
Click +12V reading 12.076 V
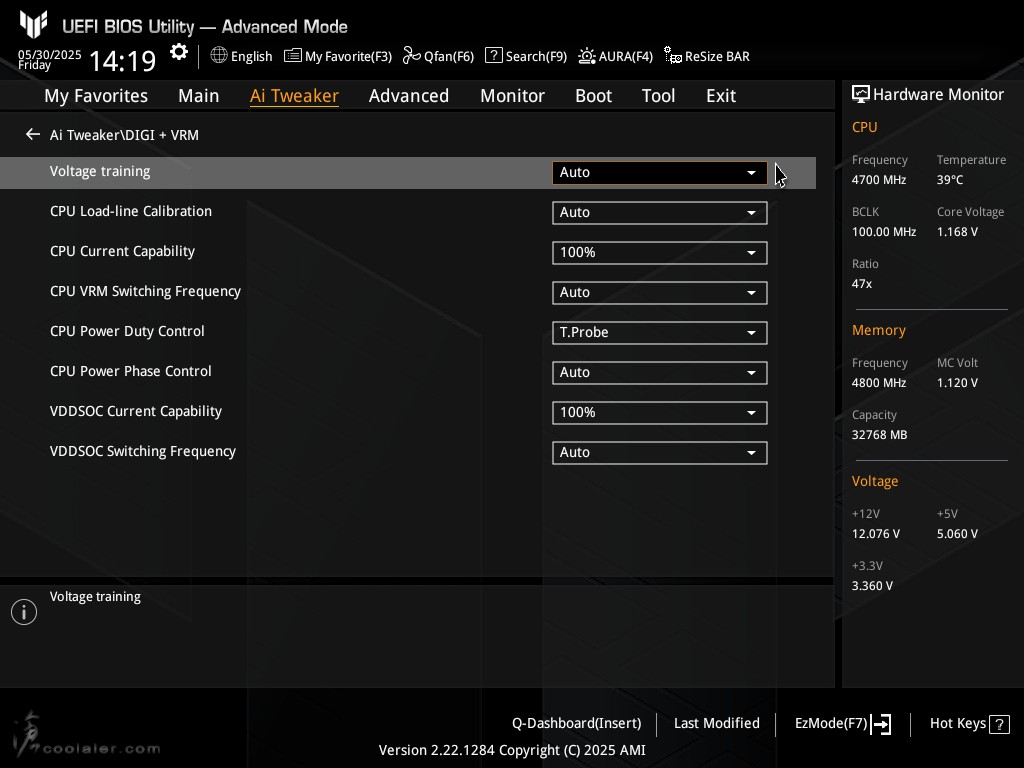[x=875, y=534]
